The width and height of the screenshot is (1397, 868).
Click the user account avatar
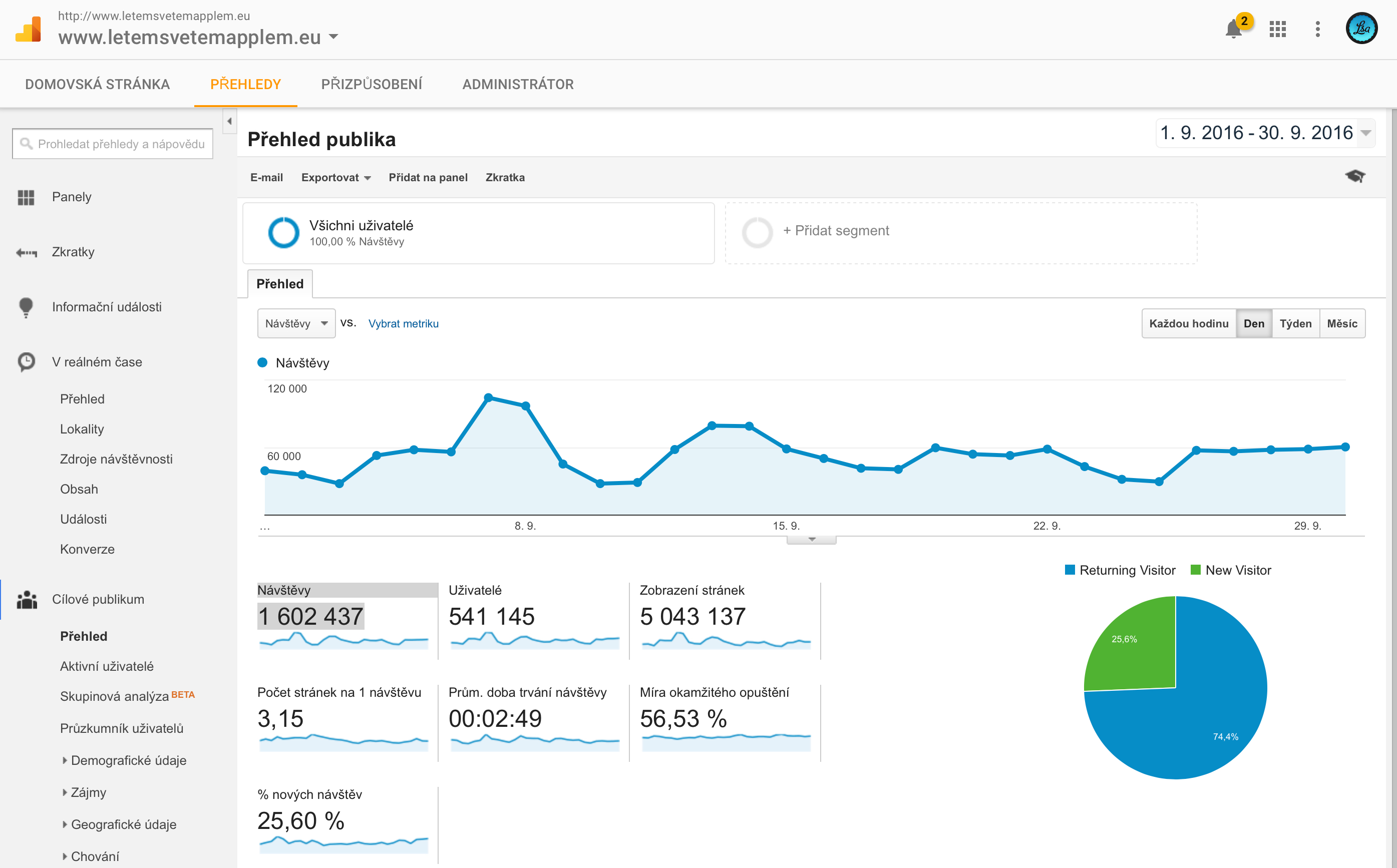pos(1361,28)
